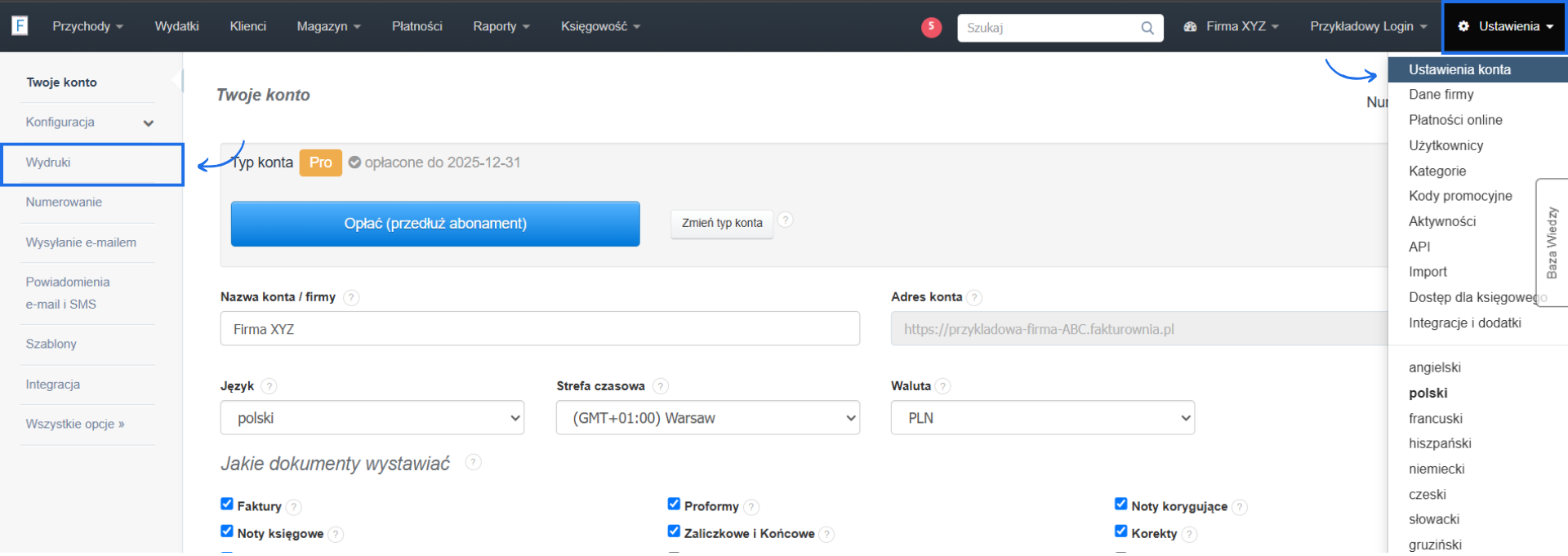
Task: Click help icon next to Nazwa konta / firmy
Action: tap(351, 298)
